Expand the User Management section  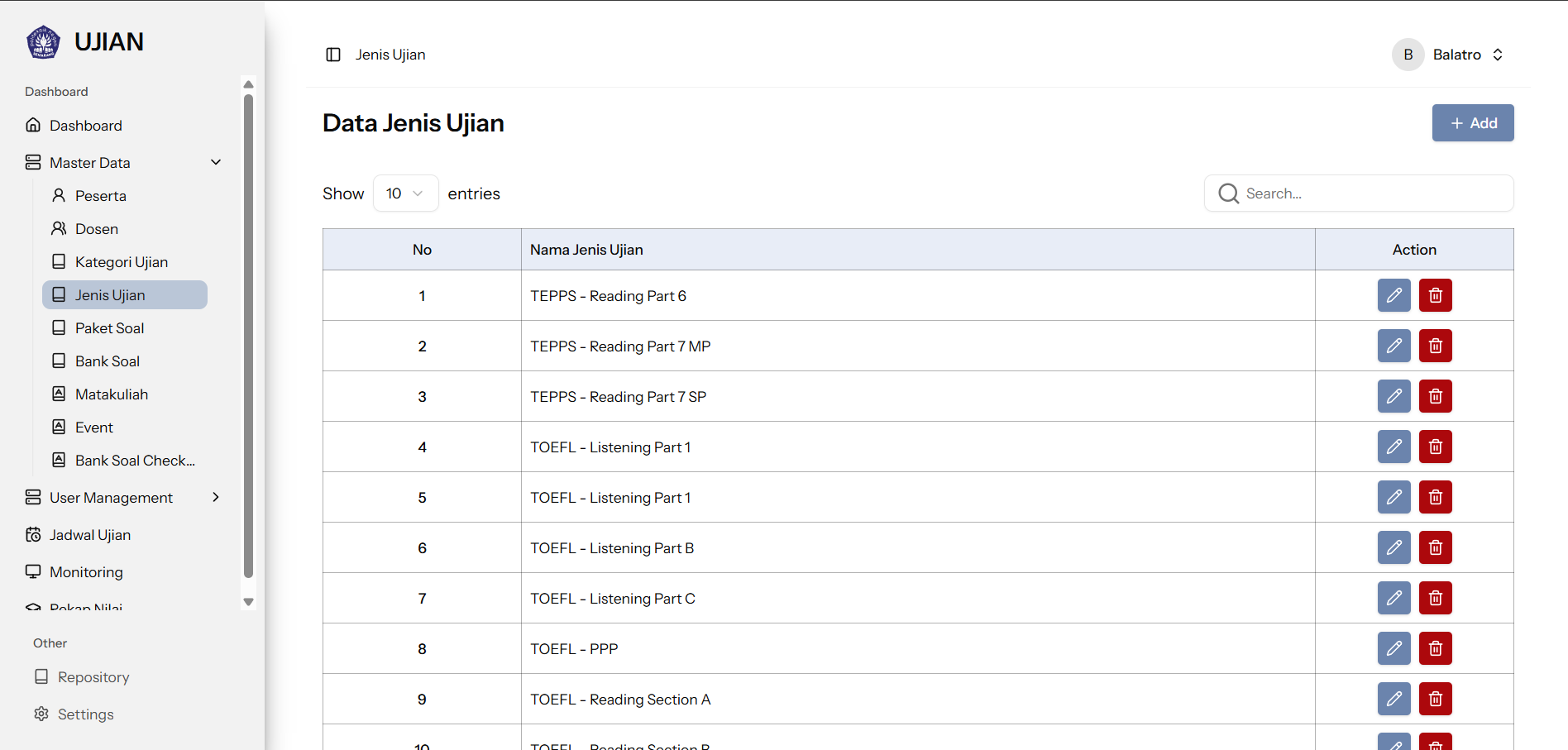[x=216, y=497]
